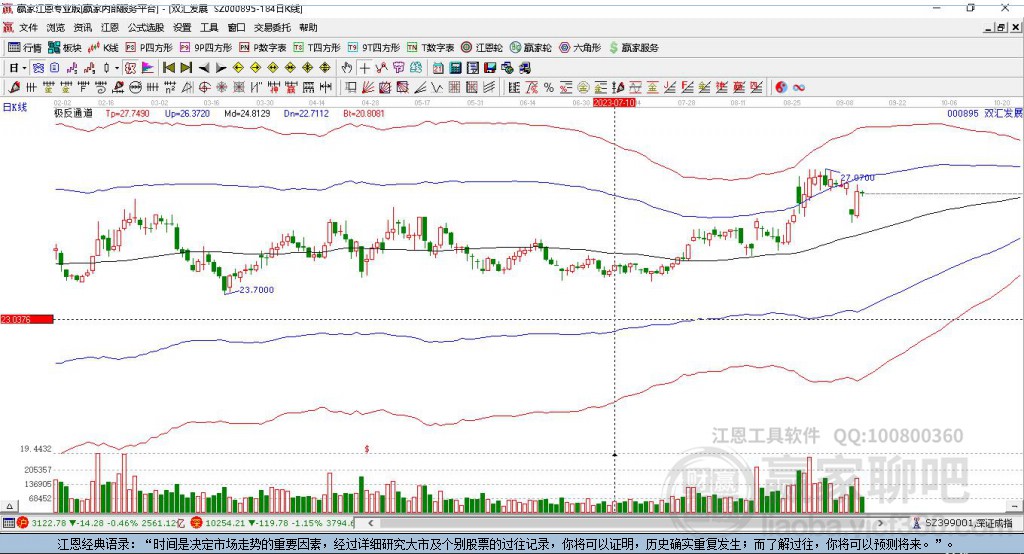Open the P数字表 tool

pyautogui.click(x=263, y=48)
